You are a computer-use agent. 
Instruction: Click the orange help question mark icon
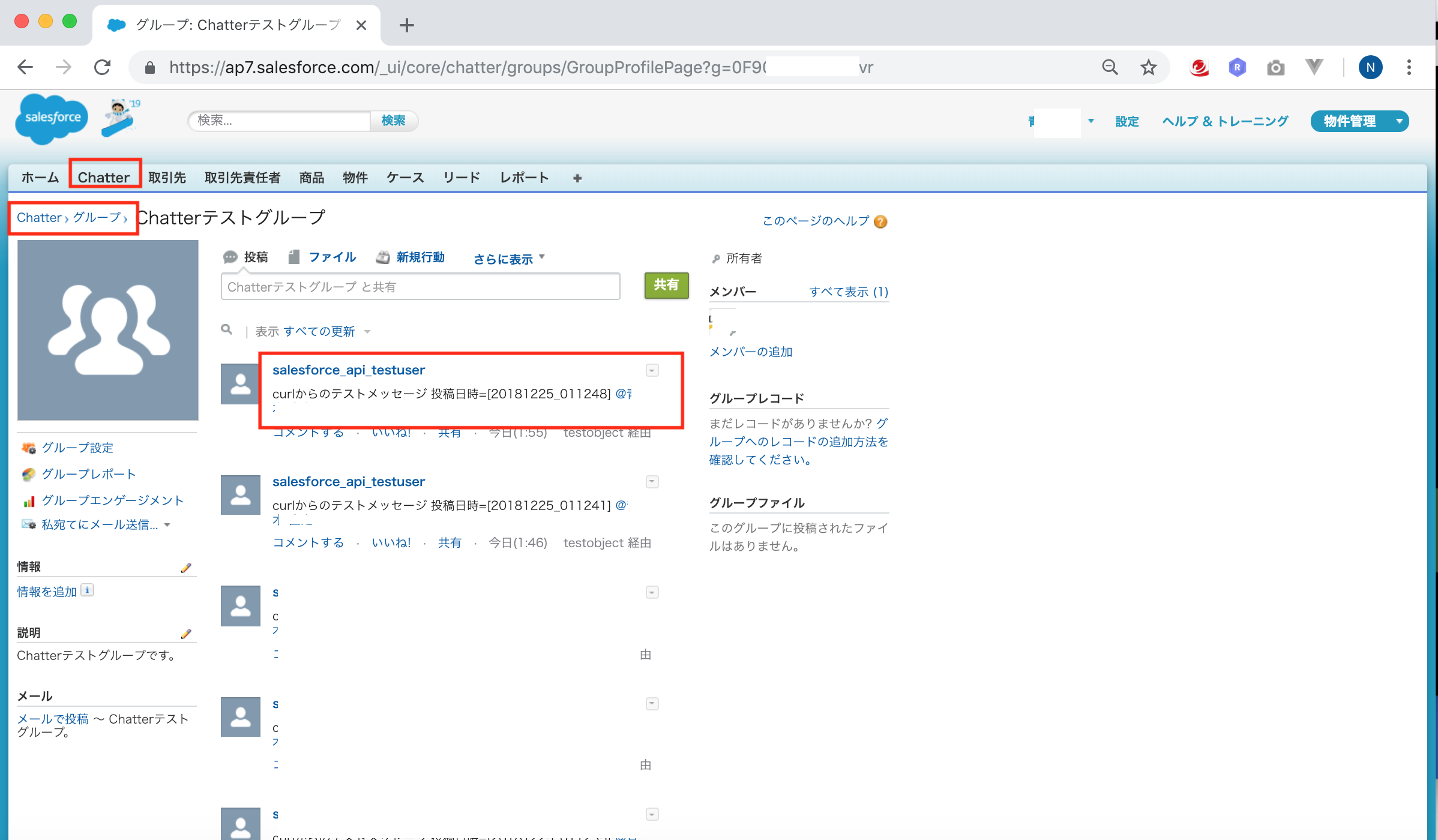click(x=880, y=221)
